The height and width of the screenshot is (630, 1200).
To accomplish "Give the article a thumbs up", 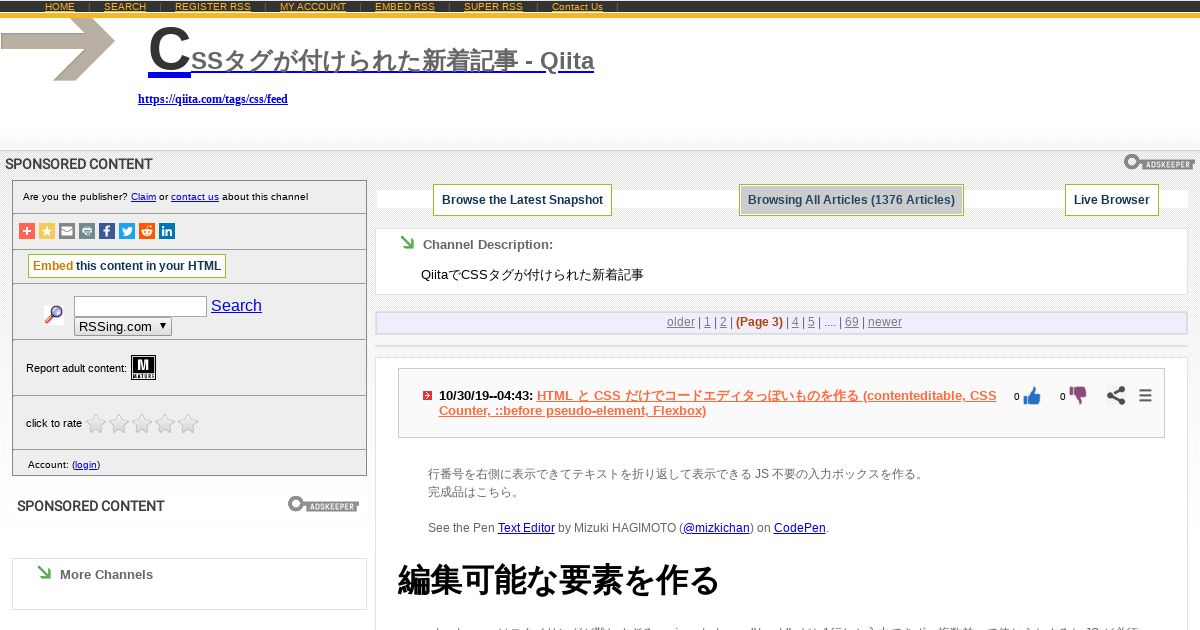I will pos(1032,396).
